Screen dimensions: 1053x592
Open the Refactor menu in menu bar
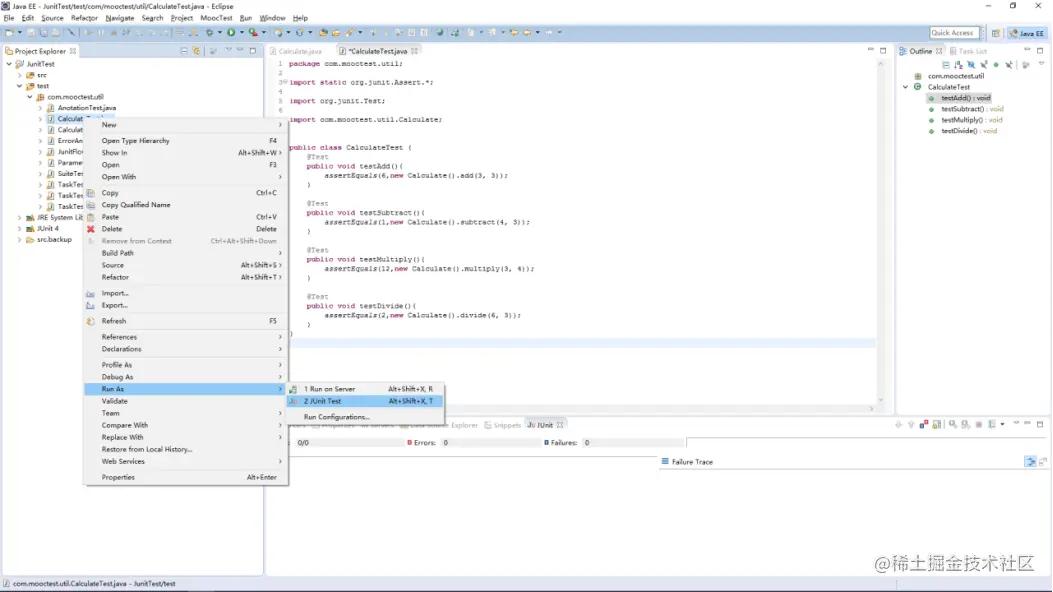(x=85, y=18)
